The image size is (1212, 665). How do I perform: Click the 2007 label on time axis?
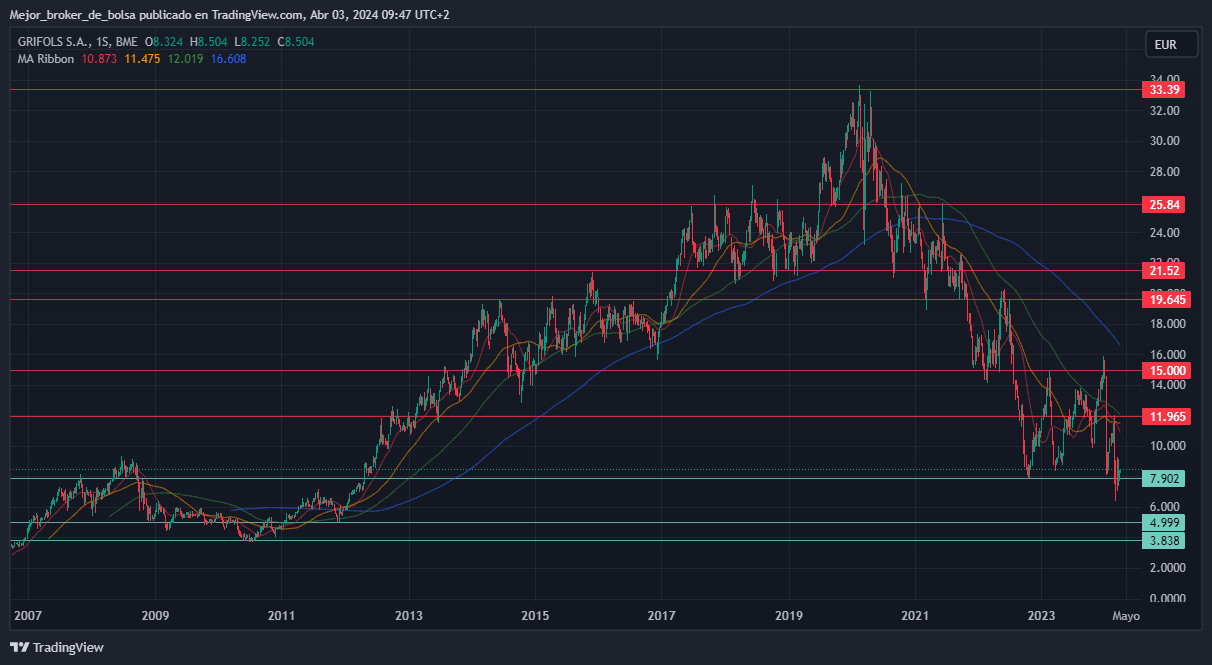(x=27, y=616)
